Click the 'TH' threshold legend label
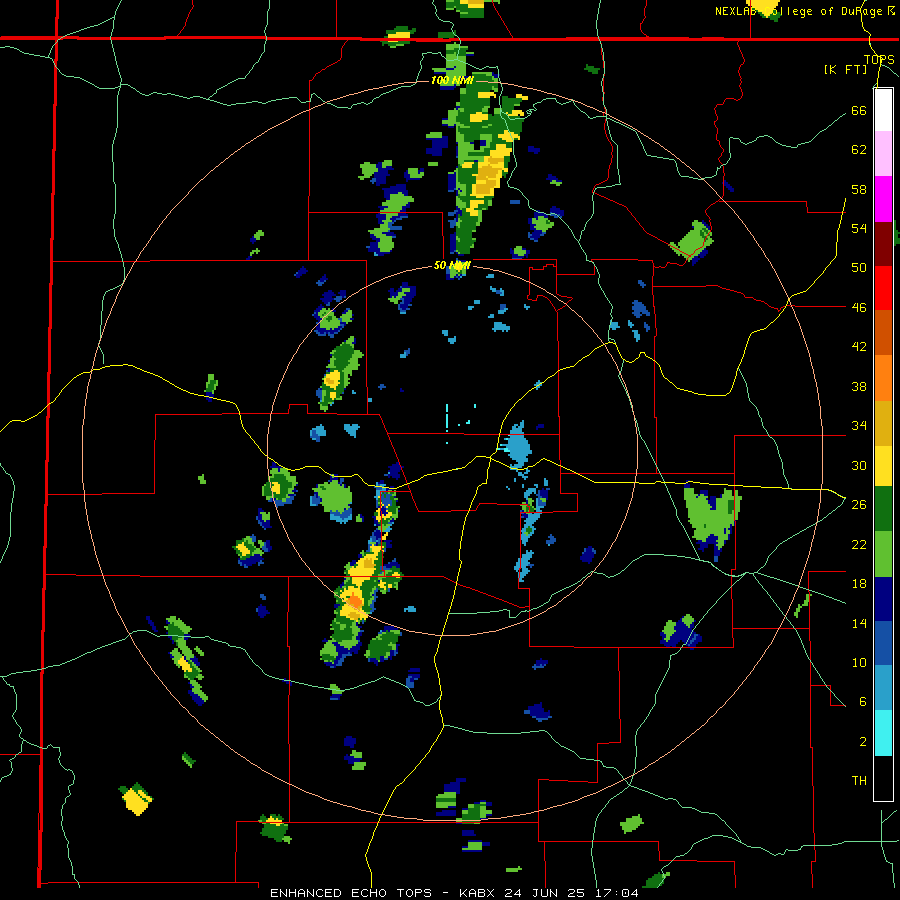 859,781
